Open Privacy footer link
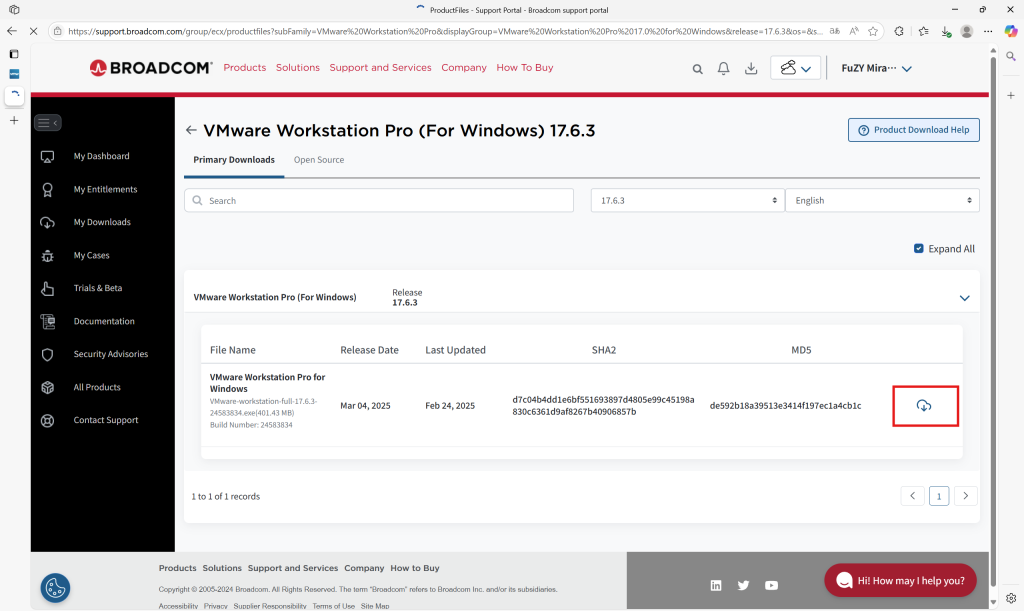 (216, 606)
